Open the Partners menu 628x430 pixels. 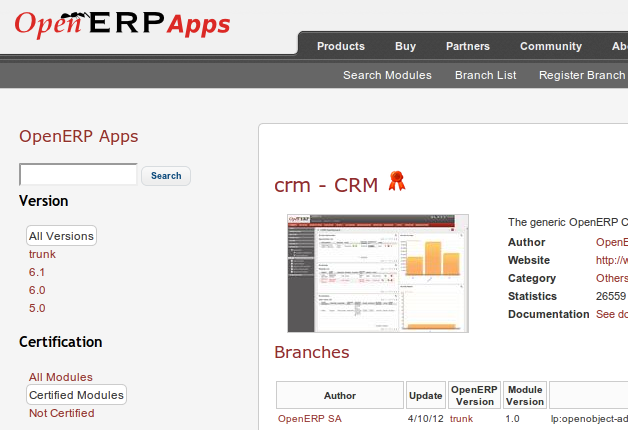point(468,46)
